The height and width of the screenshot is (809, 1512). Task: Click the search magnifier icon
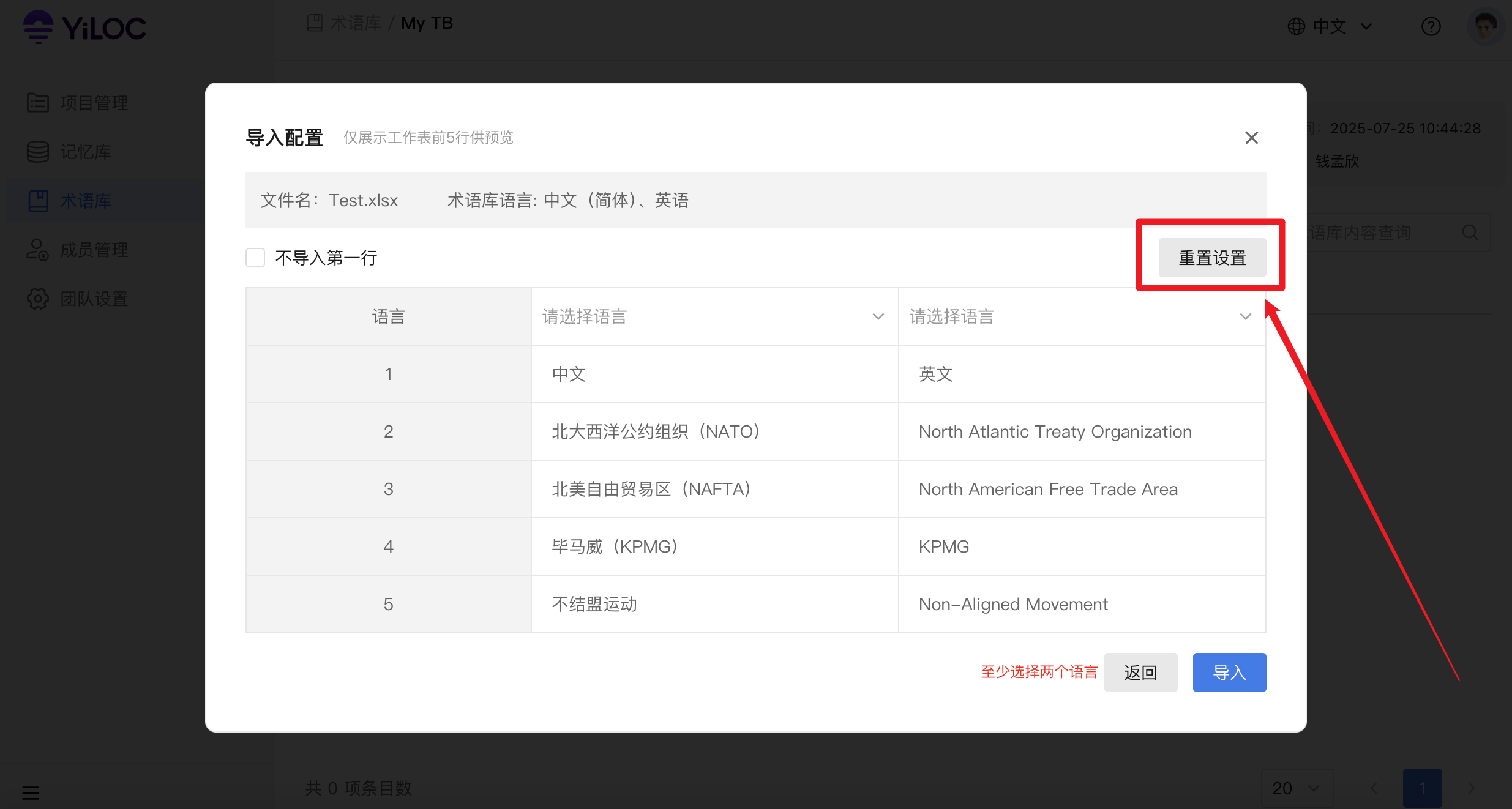coord(1470,233)
